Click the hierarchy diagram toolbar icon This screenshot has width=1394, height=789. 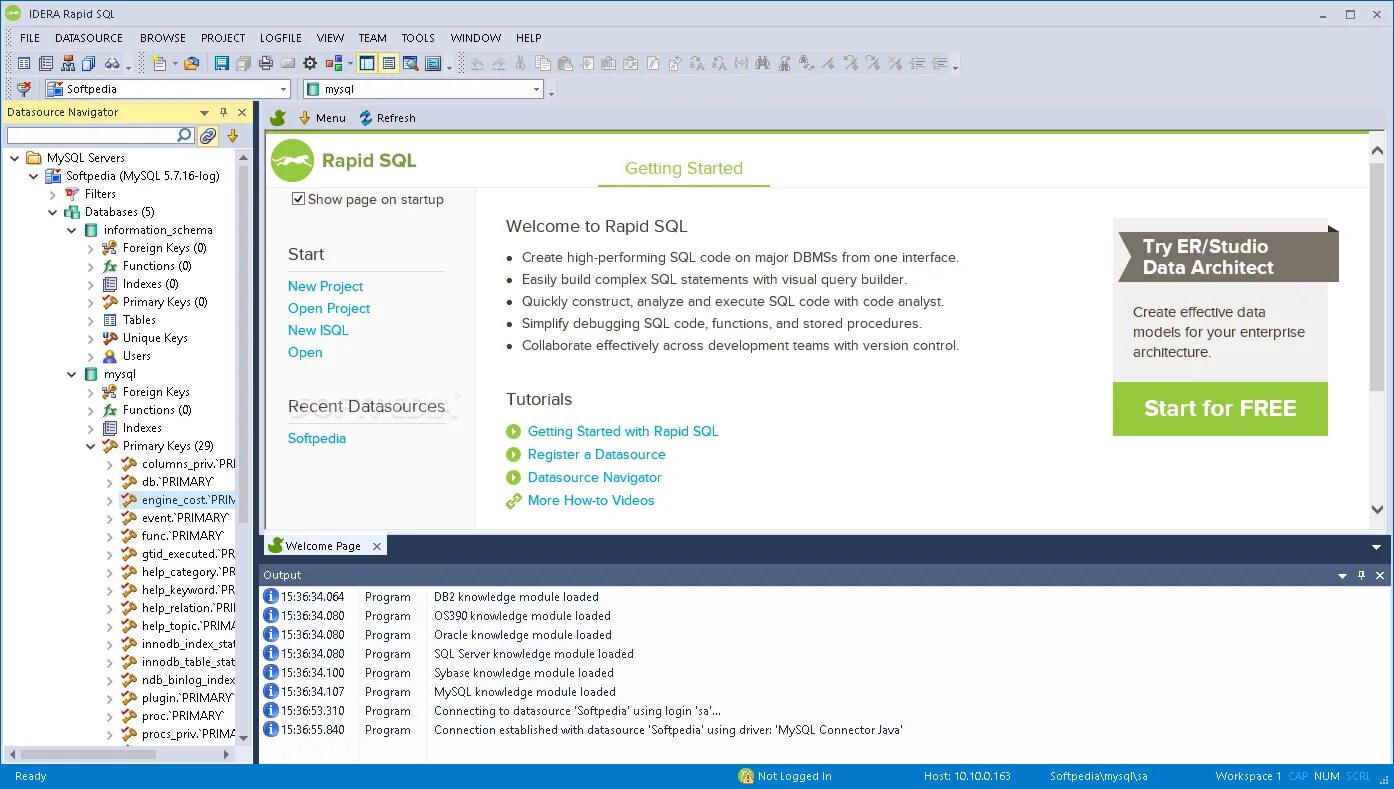point(68,63)
